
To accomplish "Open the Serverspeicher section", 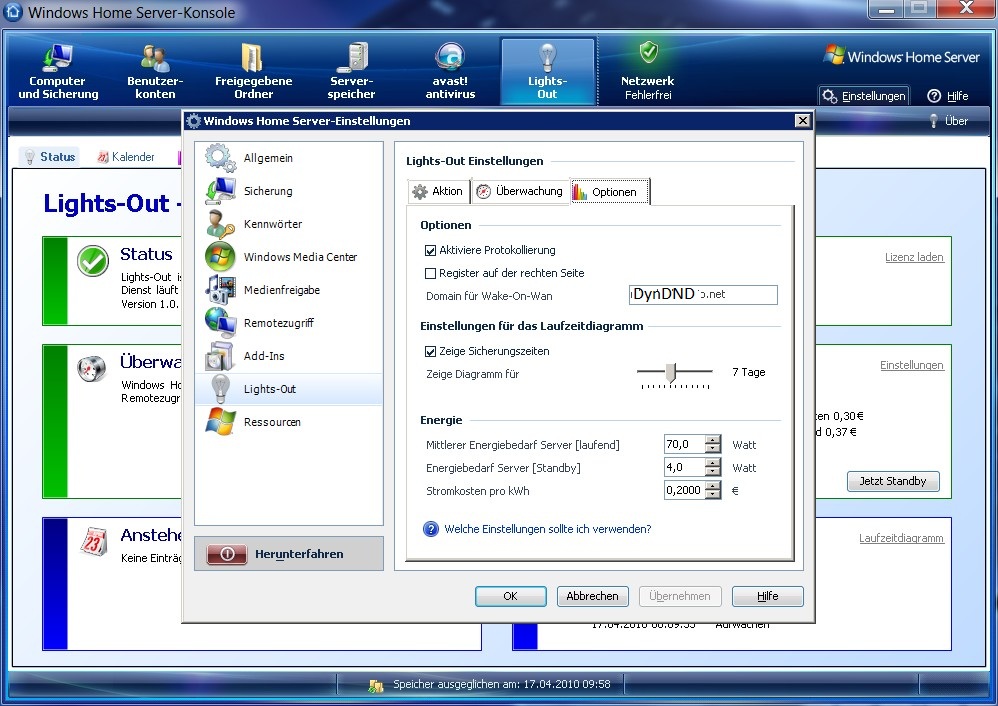I will pos(351,71).
